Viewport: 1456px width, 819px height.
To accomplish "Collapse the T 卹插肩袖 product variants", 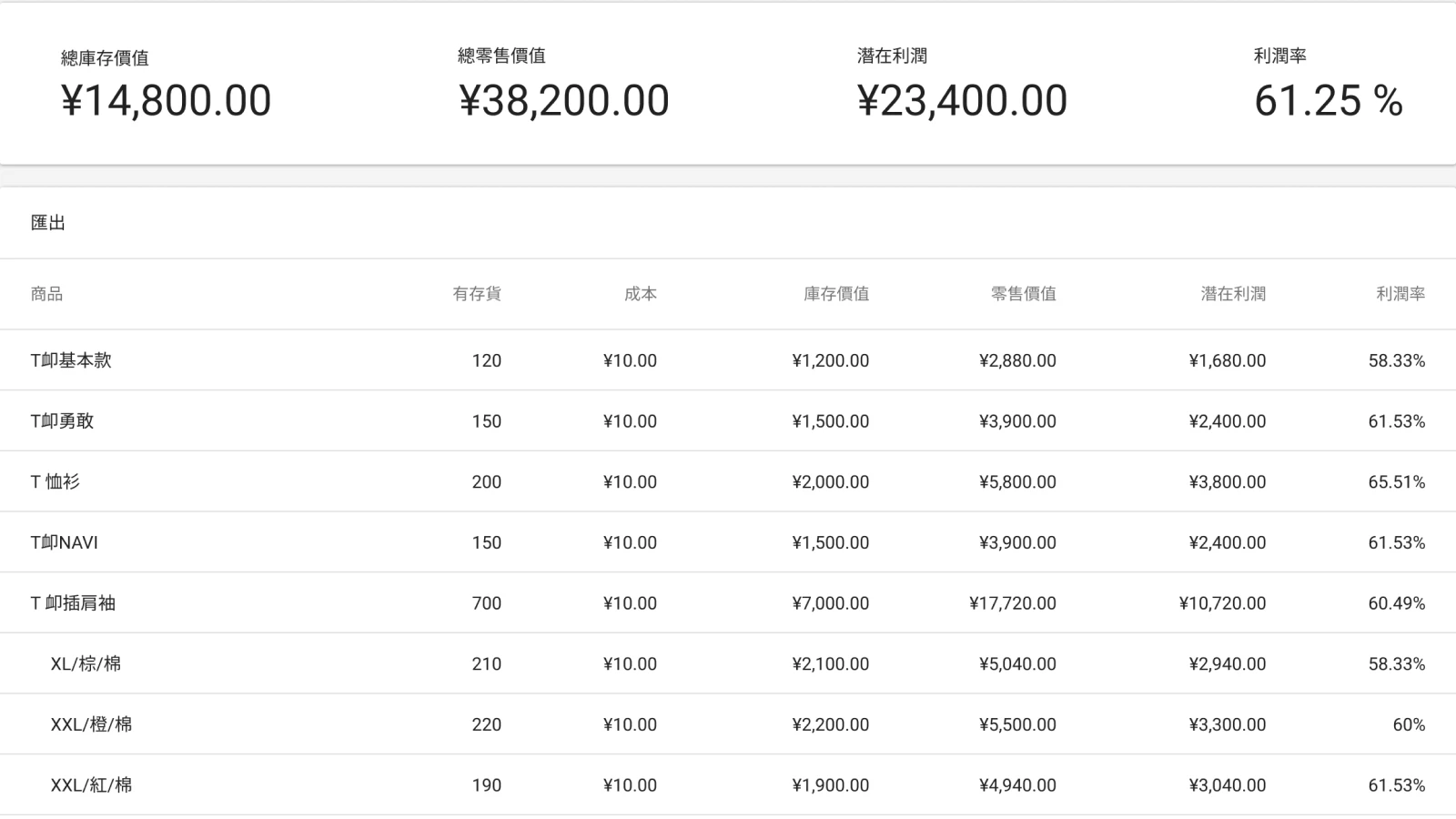I will click(x=73, y=603).
